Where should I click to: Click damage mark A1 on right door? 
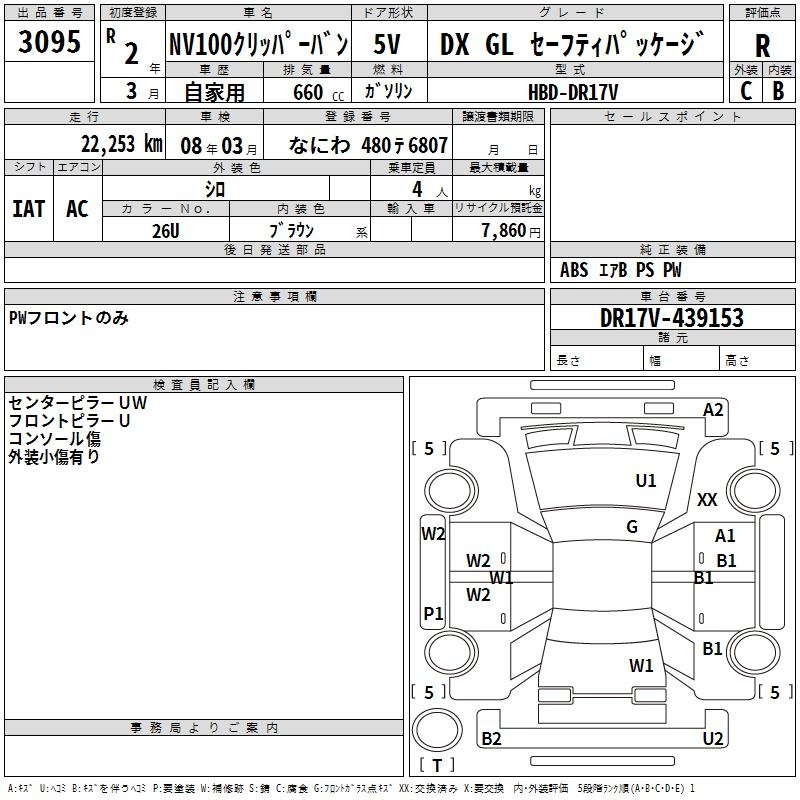[725, 536]
